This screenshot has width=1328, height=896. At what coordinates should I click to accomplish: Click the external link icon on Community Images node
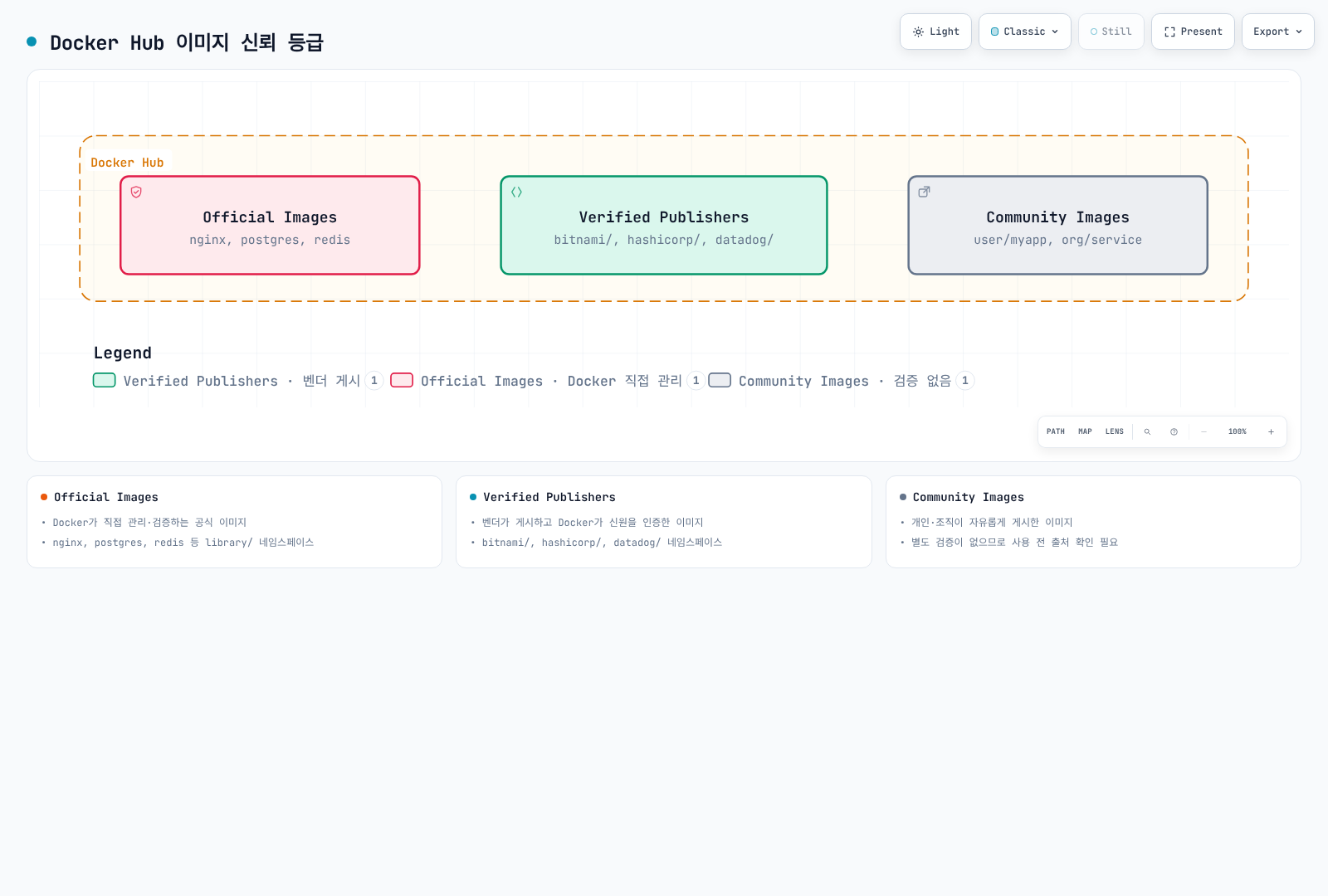click(924, 192)
